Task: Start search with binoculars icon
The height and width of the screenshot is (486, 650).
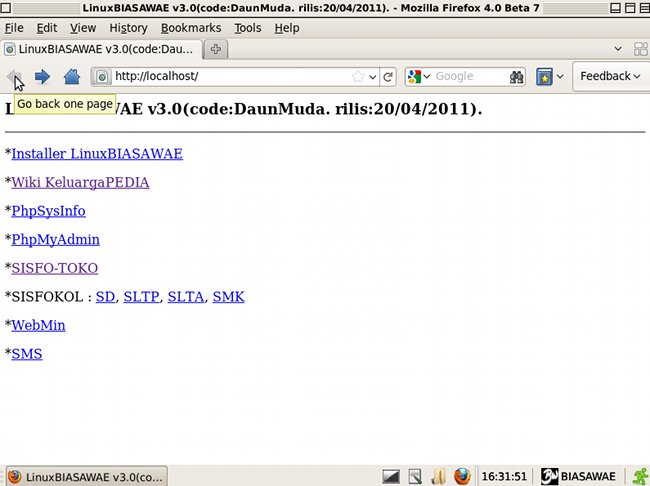Action: pyautogui.click(x=516, y=77)
